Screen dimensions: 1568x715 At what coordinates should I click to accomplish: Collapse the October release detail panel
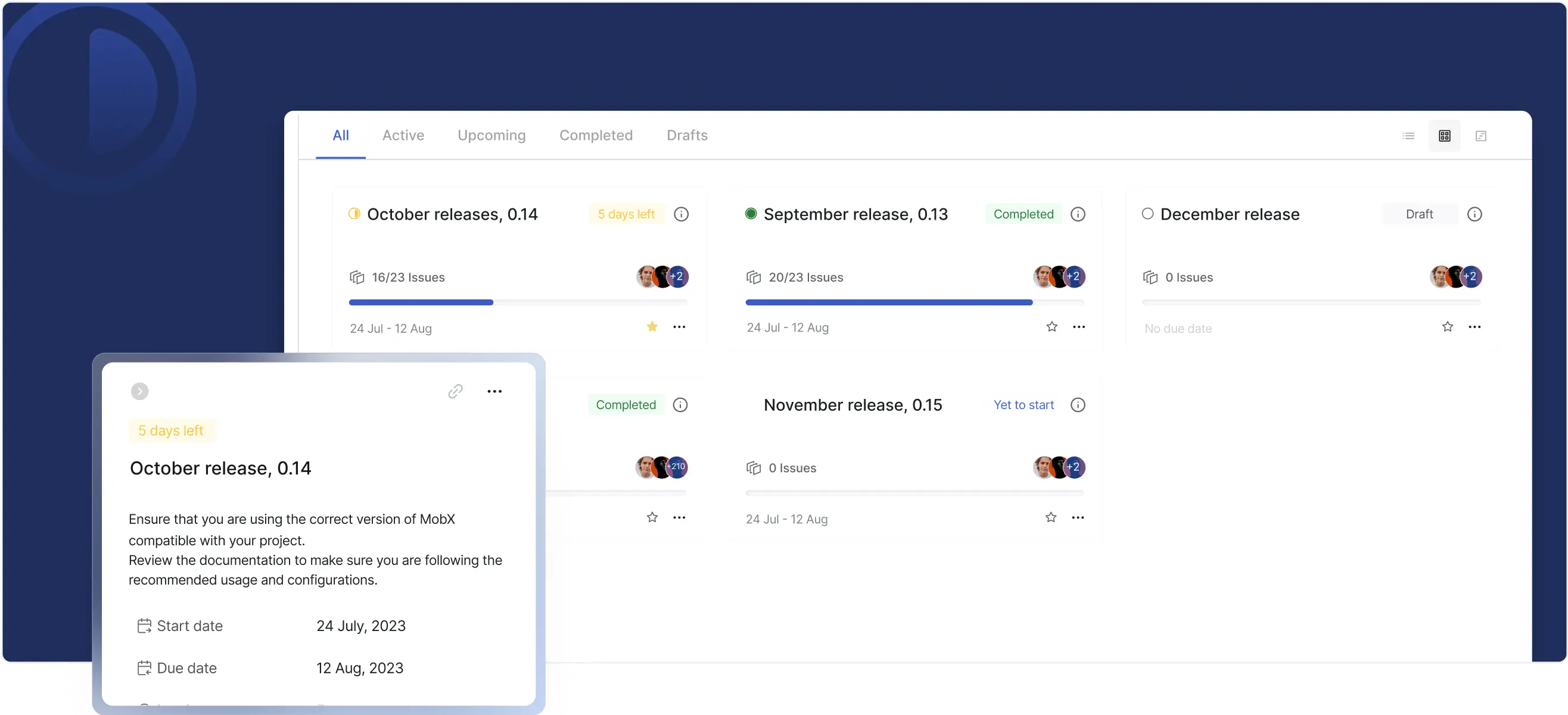pyautogui.click(x=139, y=391)
